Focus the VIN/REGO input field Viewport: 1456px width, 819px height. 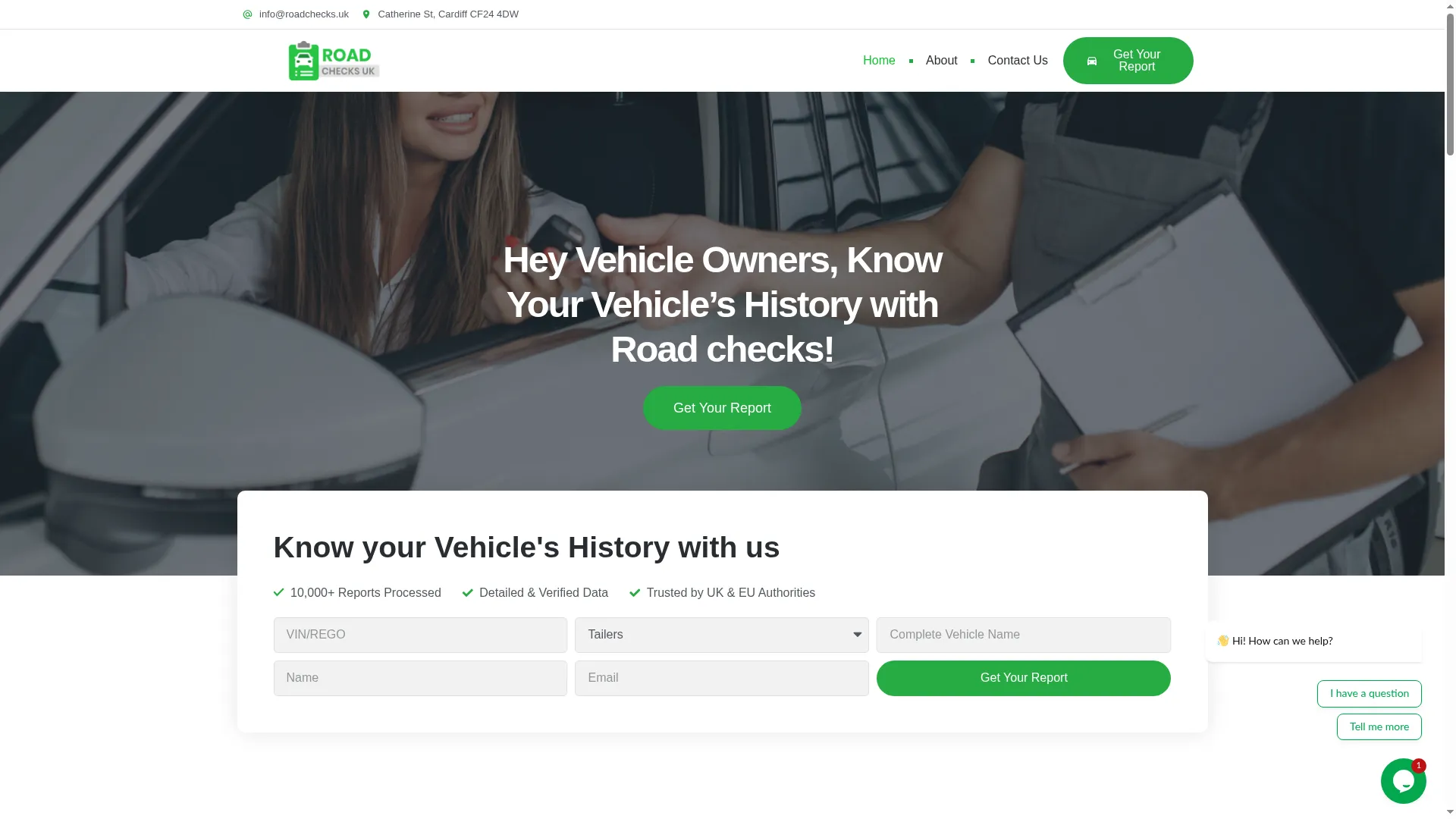click(420, 635)
